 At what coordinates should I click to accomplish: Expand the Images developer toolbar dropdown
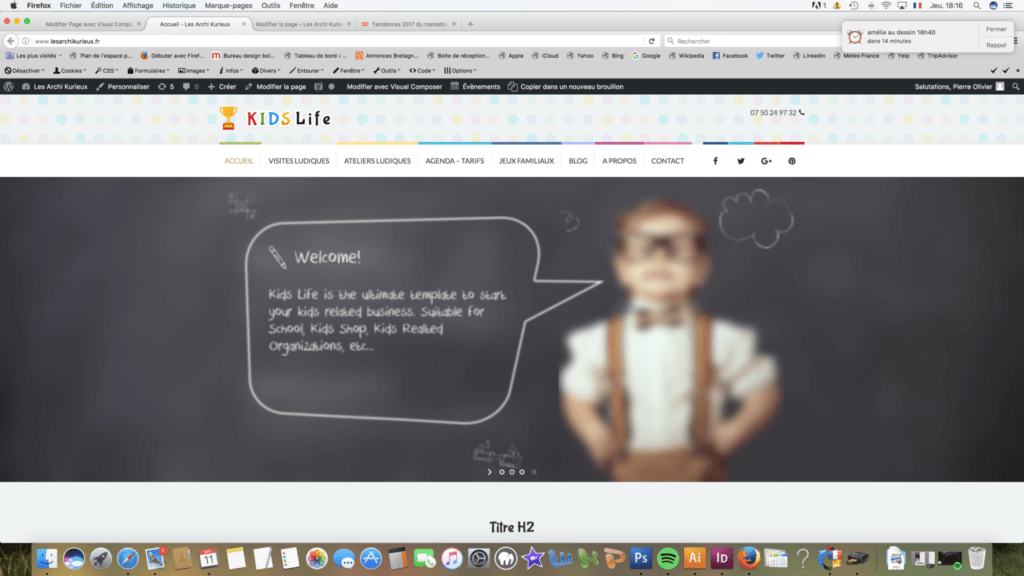pyautogui.click(x=194, y=71)
